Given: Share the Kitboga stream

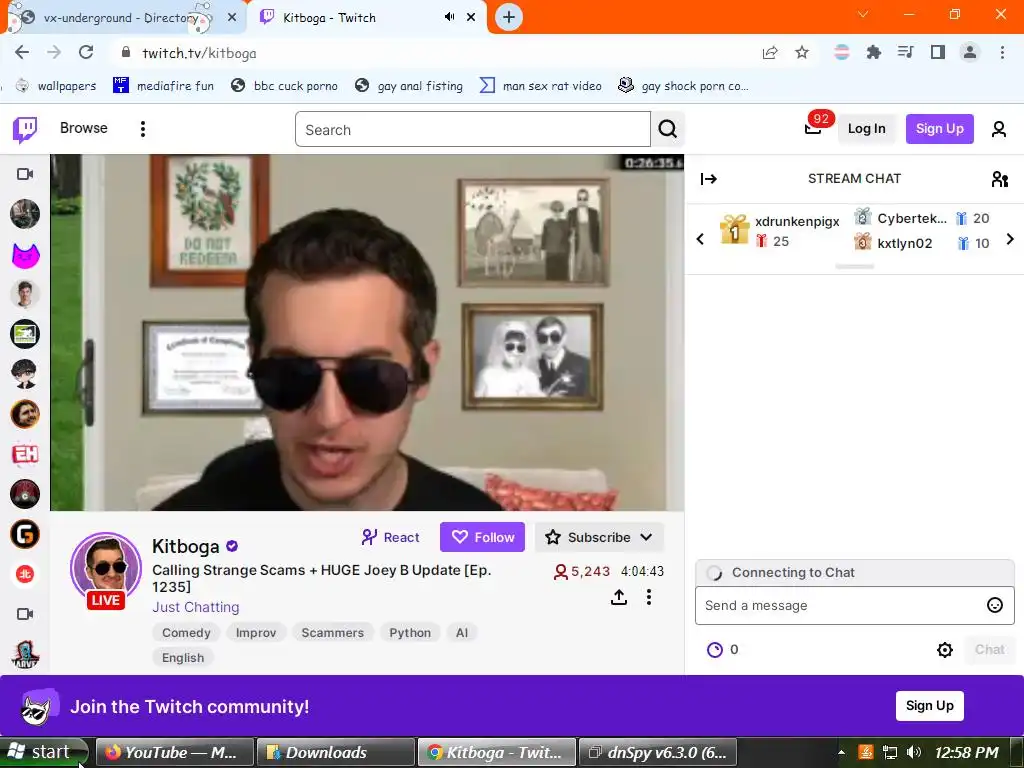Looking at the screenshot, I should 618,597.
